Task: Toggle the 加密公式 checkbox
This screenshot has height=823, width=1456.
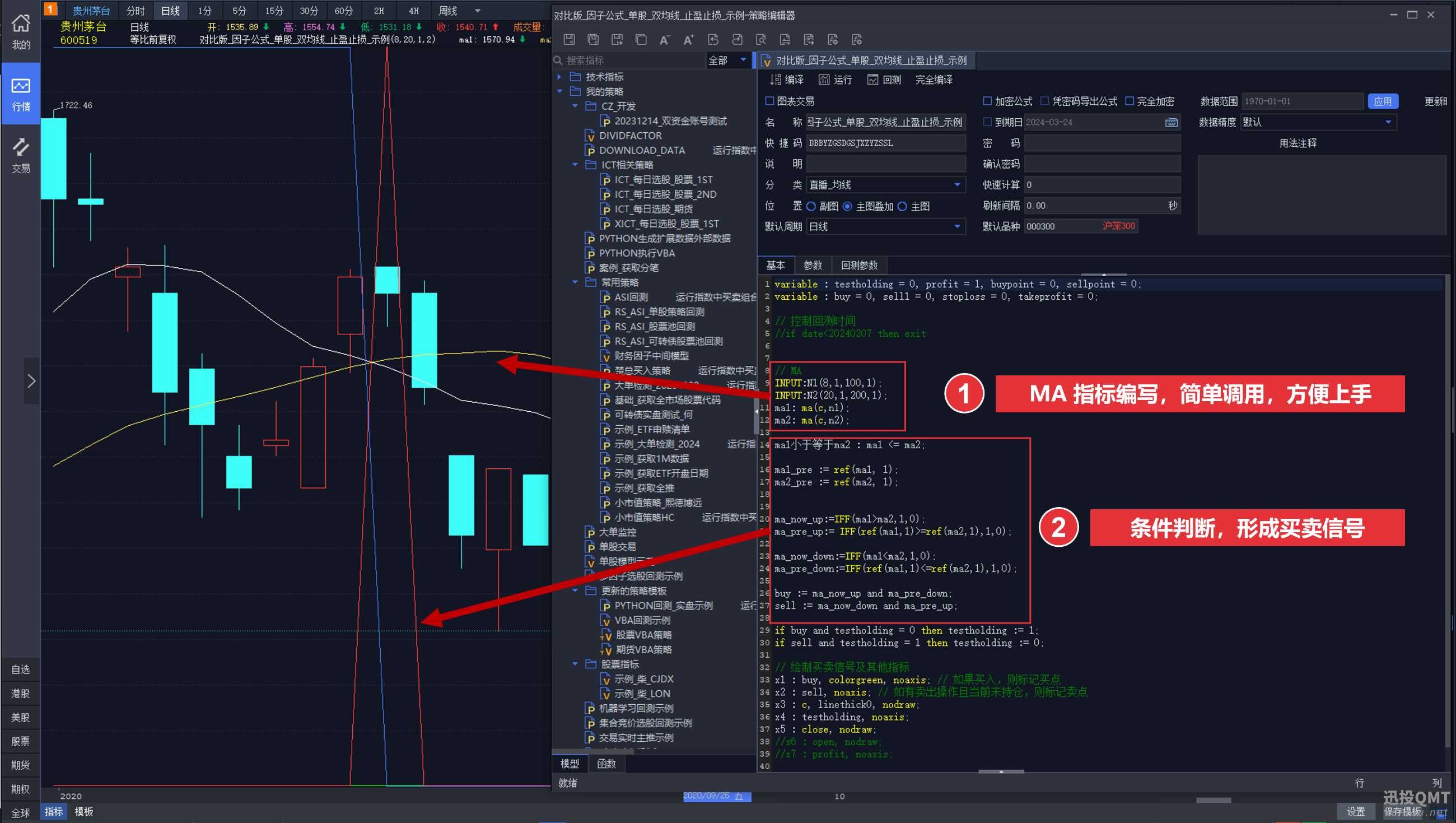Action: tap(987, 101)
